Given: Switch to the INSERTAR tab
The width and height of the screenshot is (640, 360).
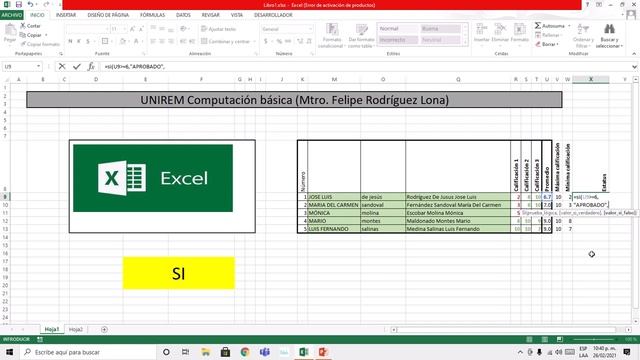Looking at the screenshot, I should (x=66, y=15).
